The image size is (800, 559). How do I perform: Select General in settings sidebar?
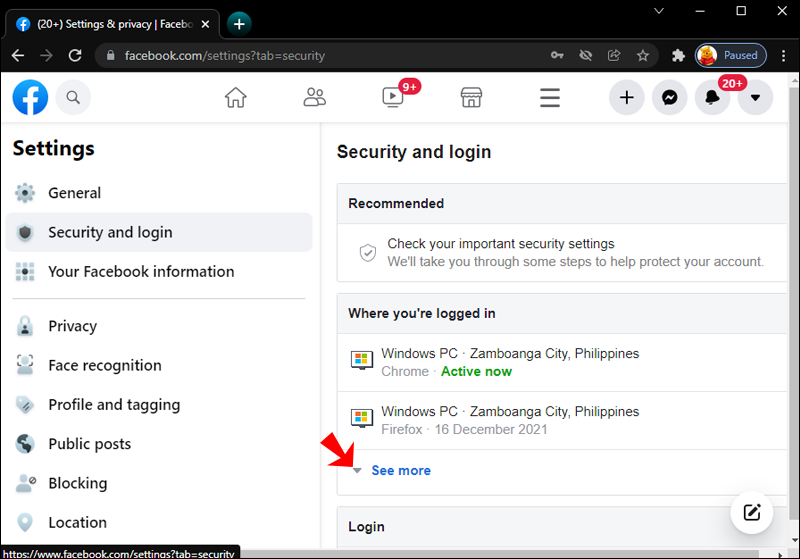74,193
